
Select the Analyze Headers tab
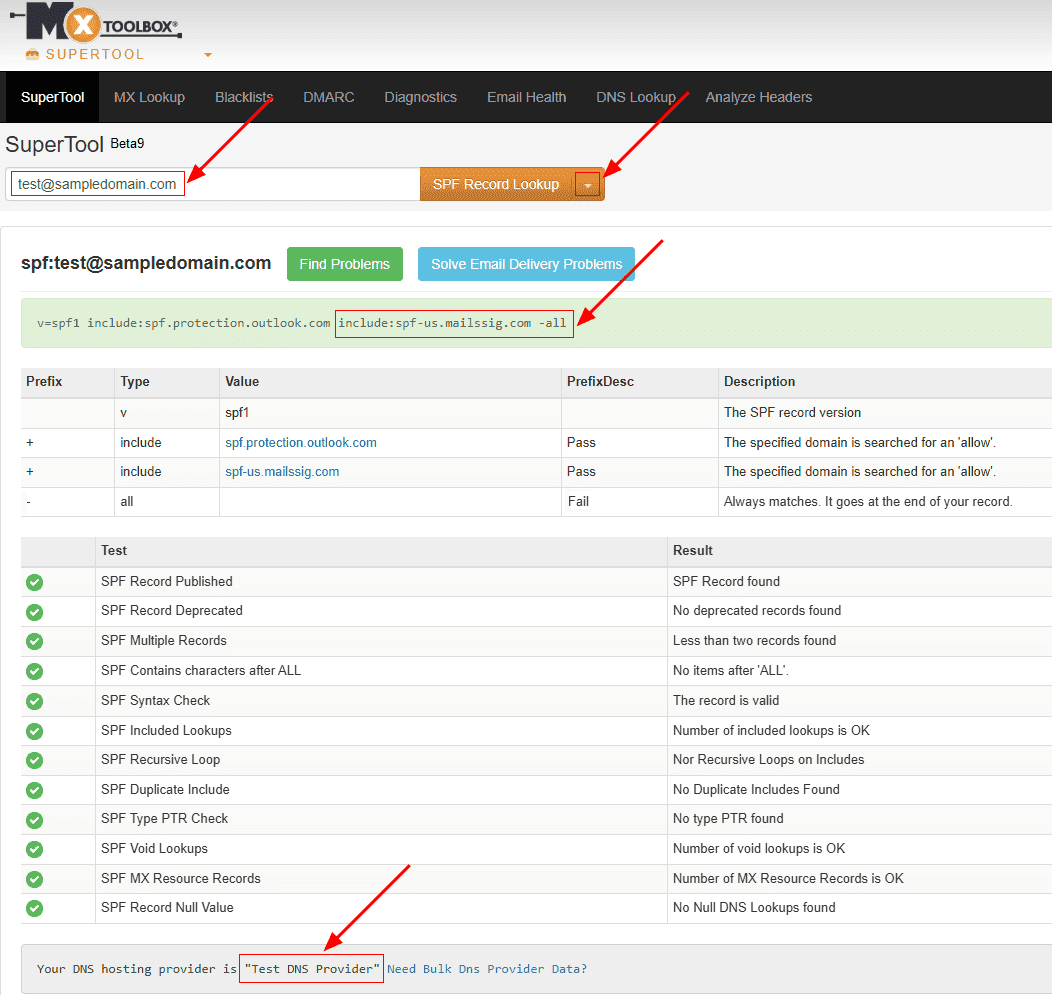point(758,97)
